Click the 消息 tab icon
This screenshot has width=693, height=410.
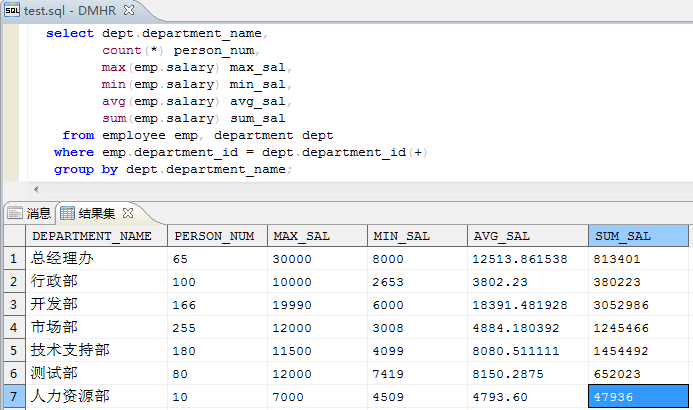[x=14, y=212]
